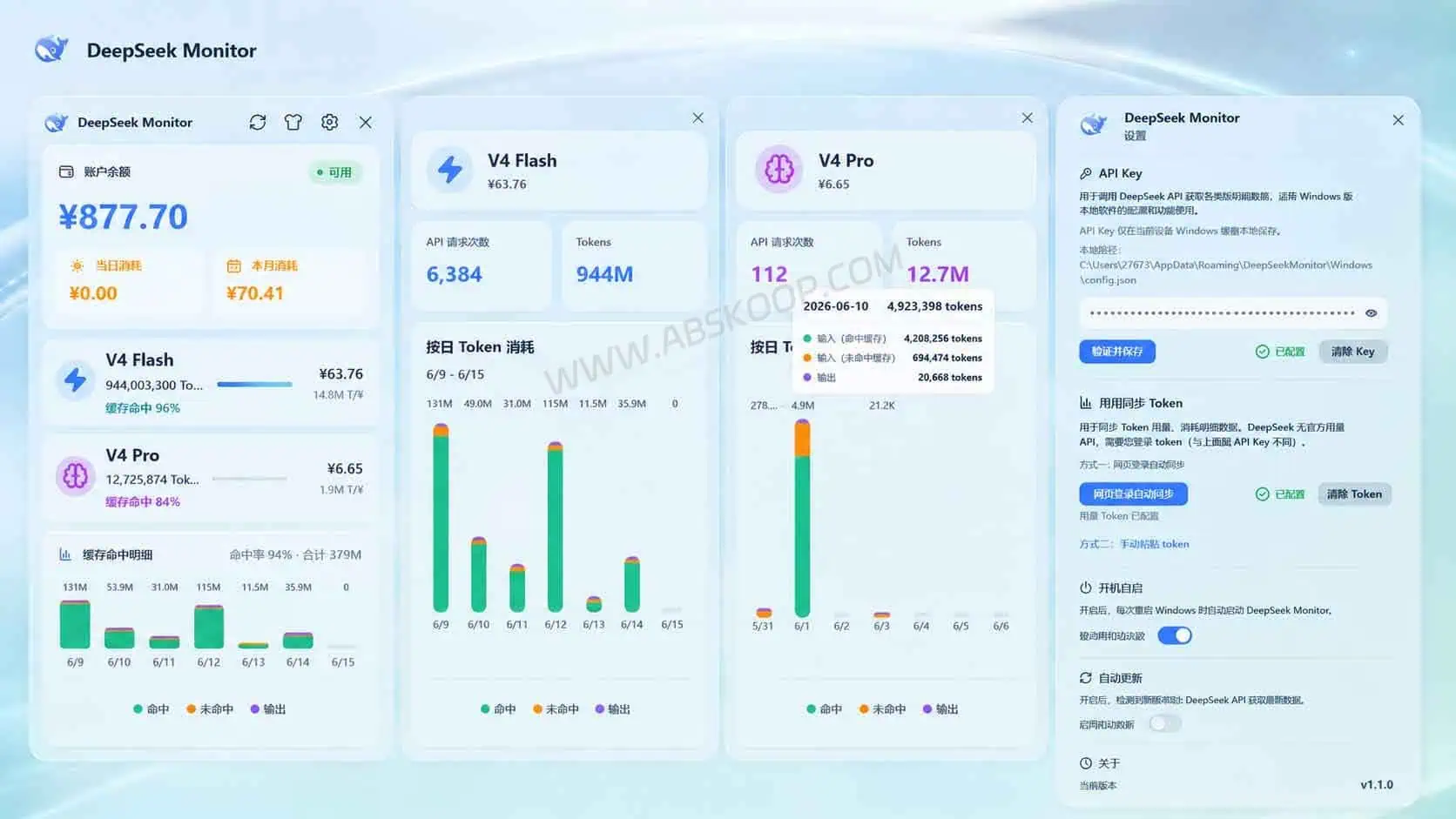Click the 缓存命中 96% text
This screenshot has width=1456, height=819.
pyautogui.click(x=143, y=407)
